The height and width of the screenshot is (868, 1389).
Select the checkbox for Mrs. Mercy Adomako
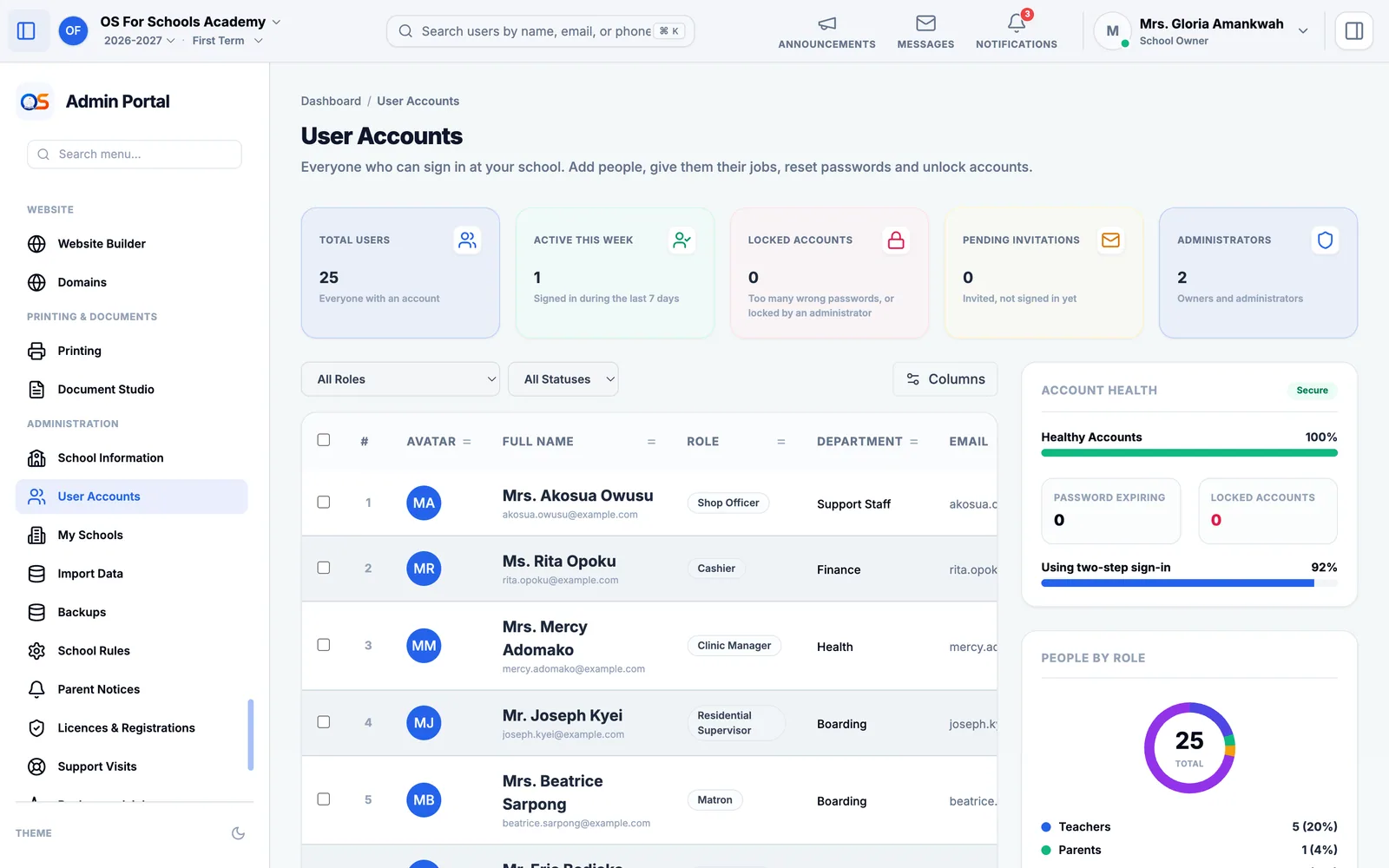pyautogui.click(x=324, y=645)
